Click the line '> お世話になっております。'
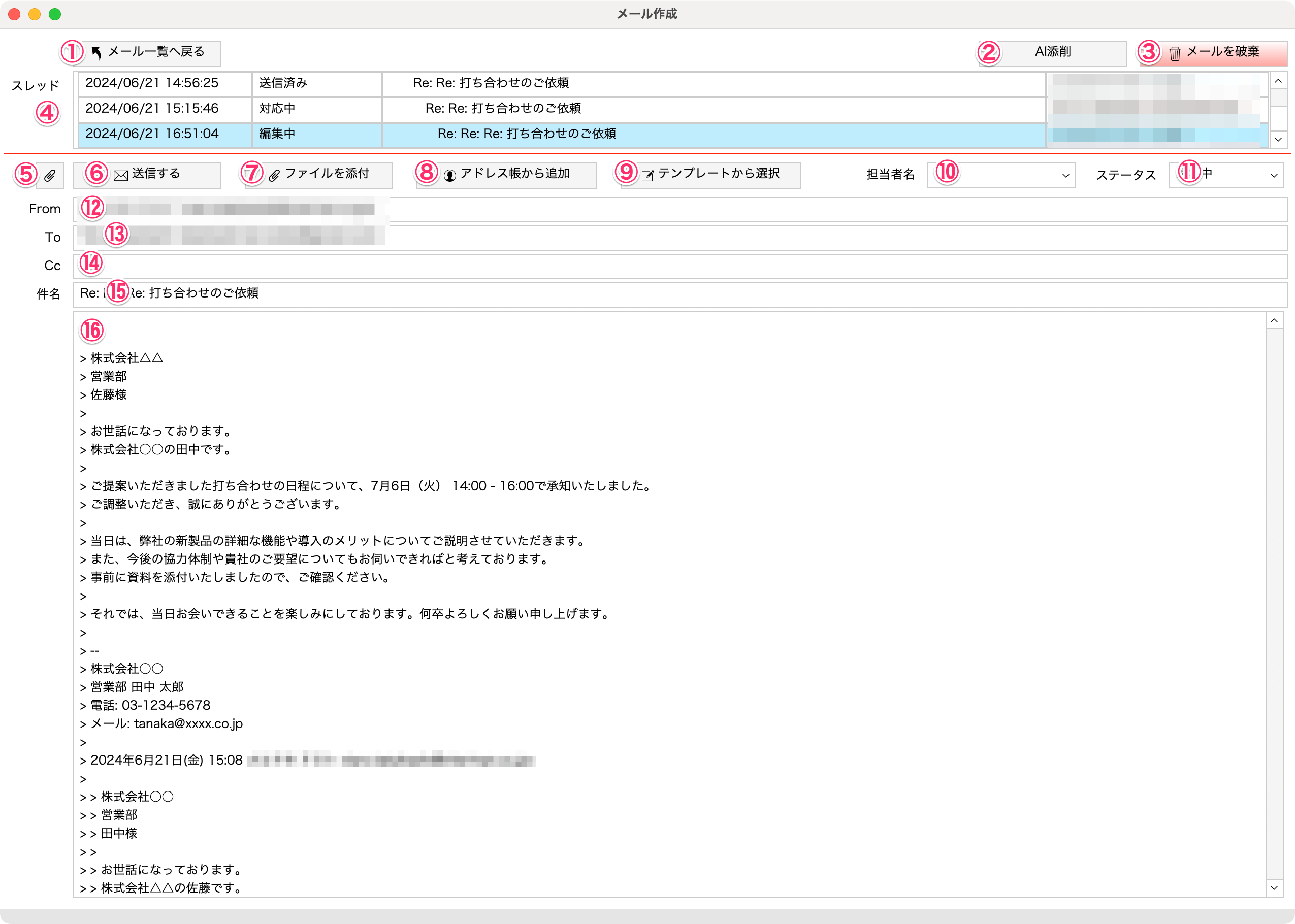Image resolution: width=1295 pixels, height=924 pixels. point(156,431)
